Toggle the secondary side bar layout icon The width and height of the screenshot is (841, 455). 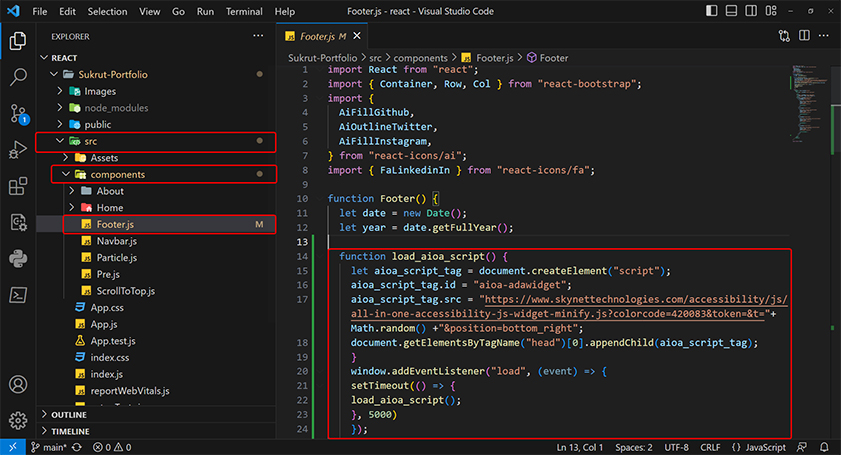(x=751, y=11)
